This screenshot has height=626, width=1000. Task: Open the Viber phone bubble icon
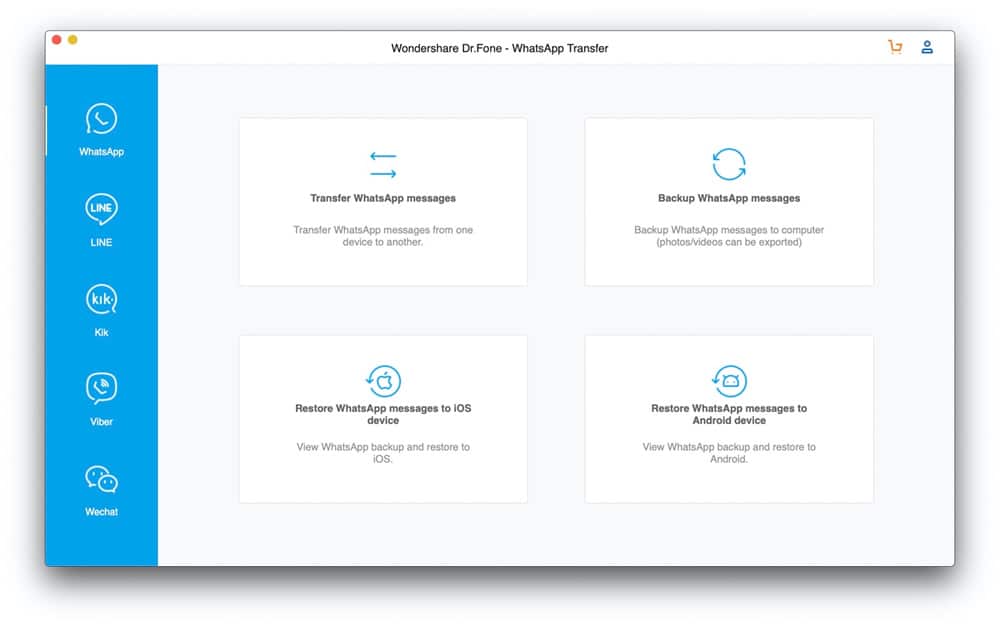tap(101, 388)
